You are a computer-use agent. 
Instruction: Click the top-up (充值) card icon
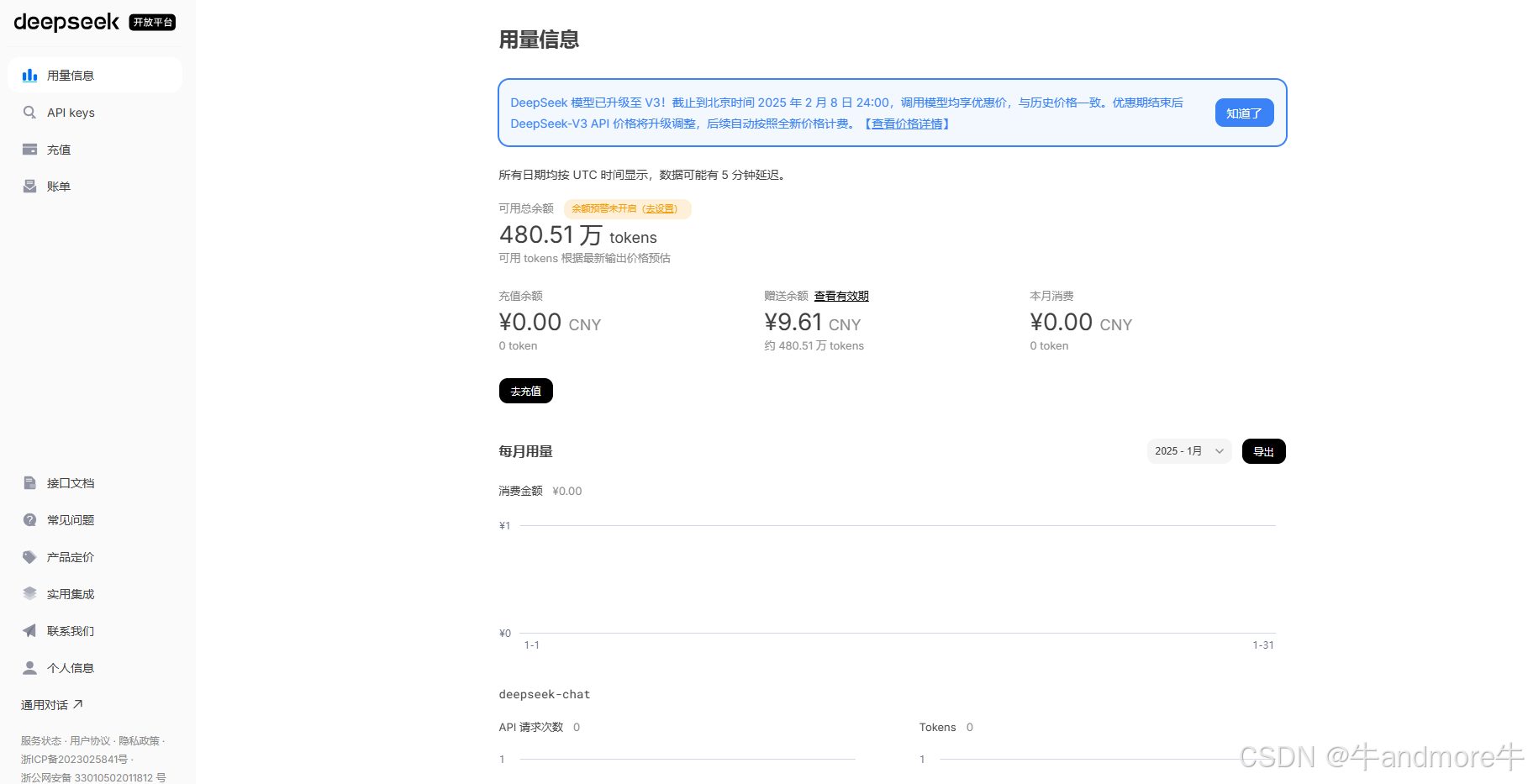(x=29, y=150)
